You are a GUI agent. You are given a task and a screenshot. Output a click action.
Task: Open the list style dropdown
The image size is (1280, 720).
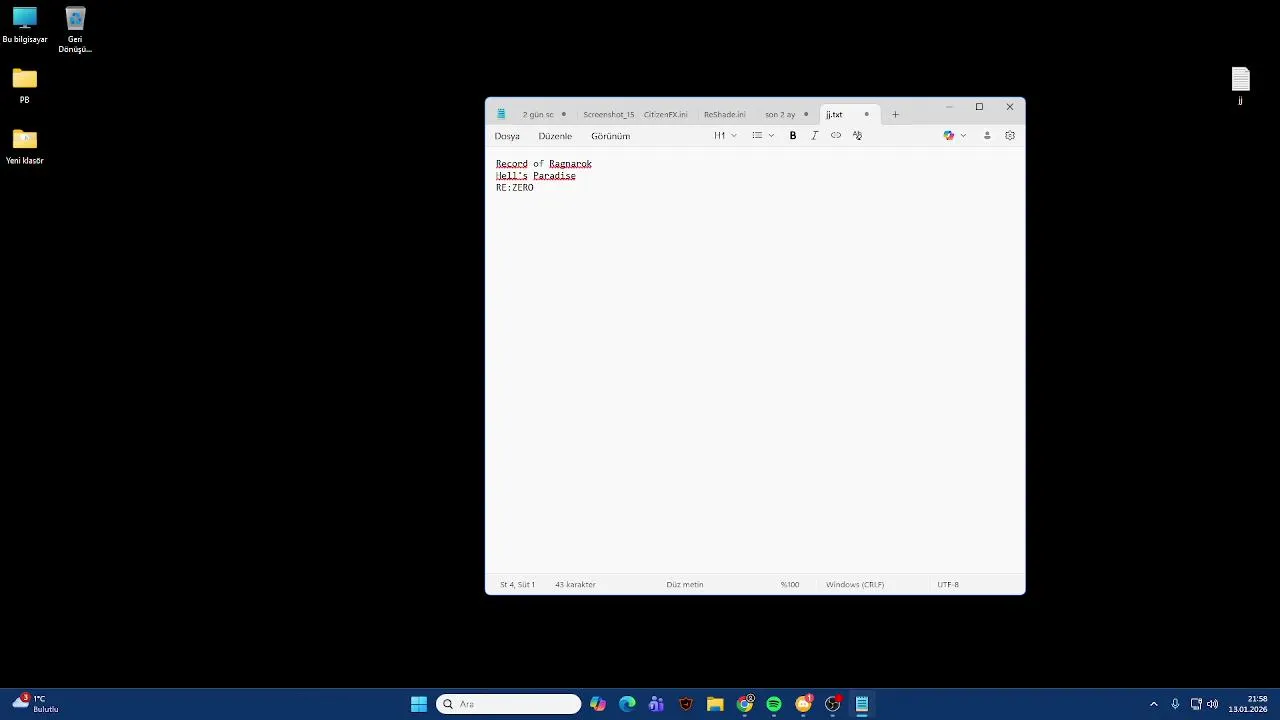(x=763, y=136)
